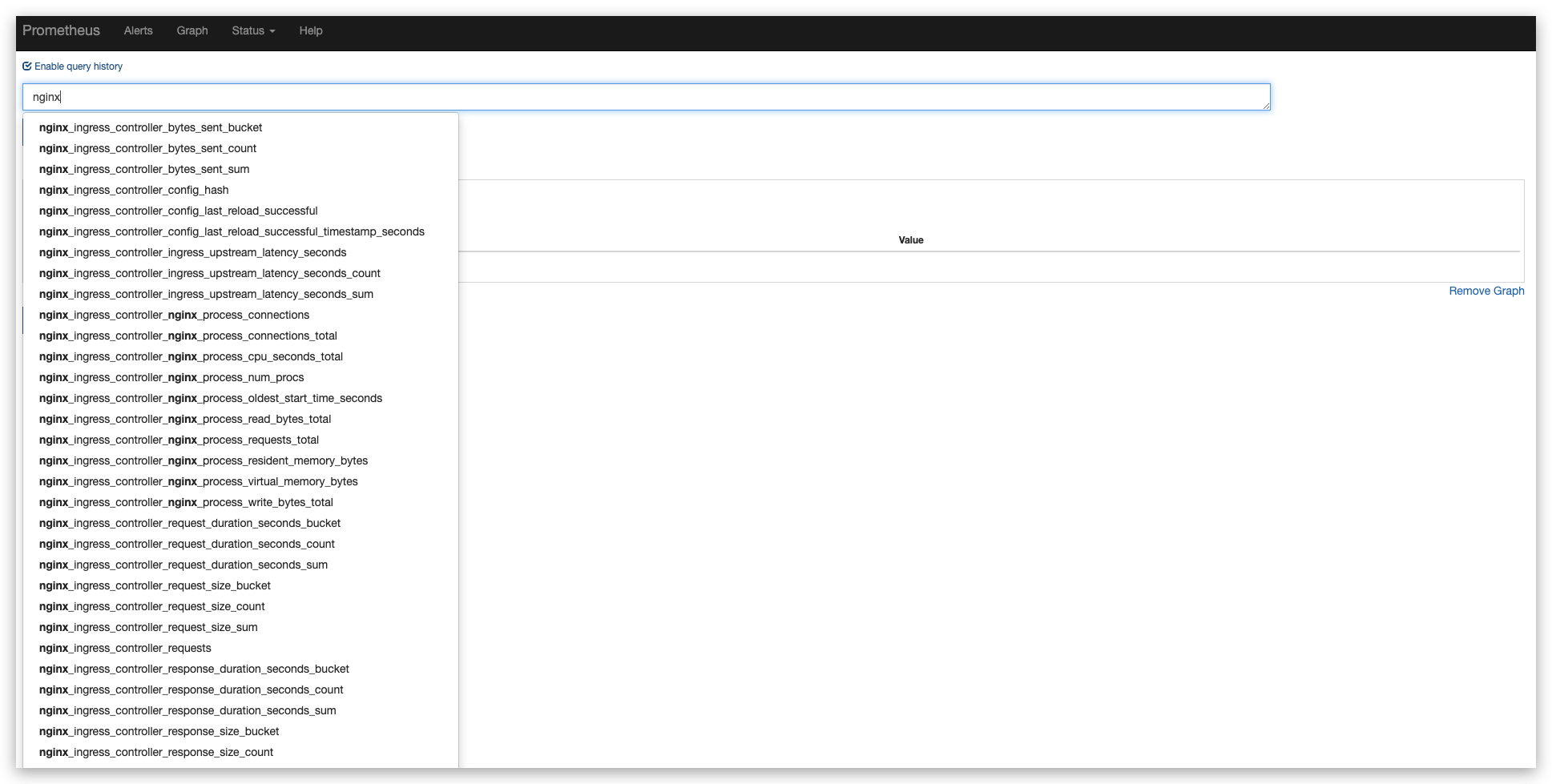This screenshot has width=1552, height=784.
Task: Pick nginx_process_requests_total suggestion
Action: (x=240, y=440)
